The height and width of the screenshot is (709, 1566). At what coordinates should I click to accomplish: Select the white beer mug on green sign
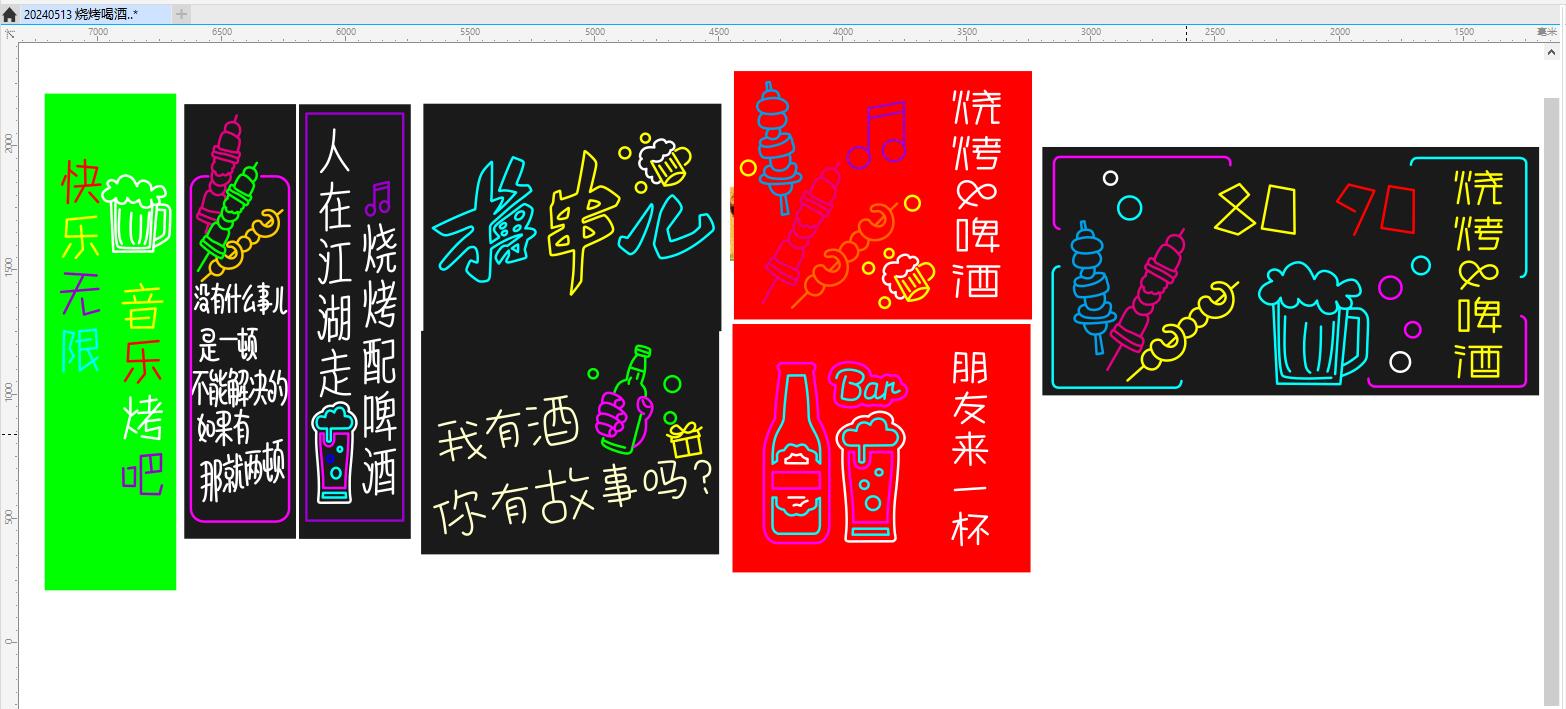coord(136,213)
